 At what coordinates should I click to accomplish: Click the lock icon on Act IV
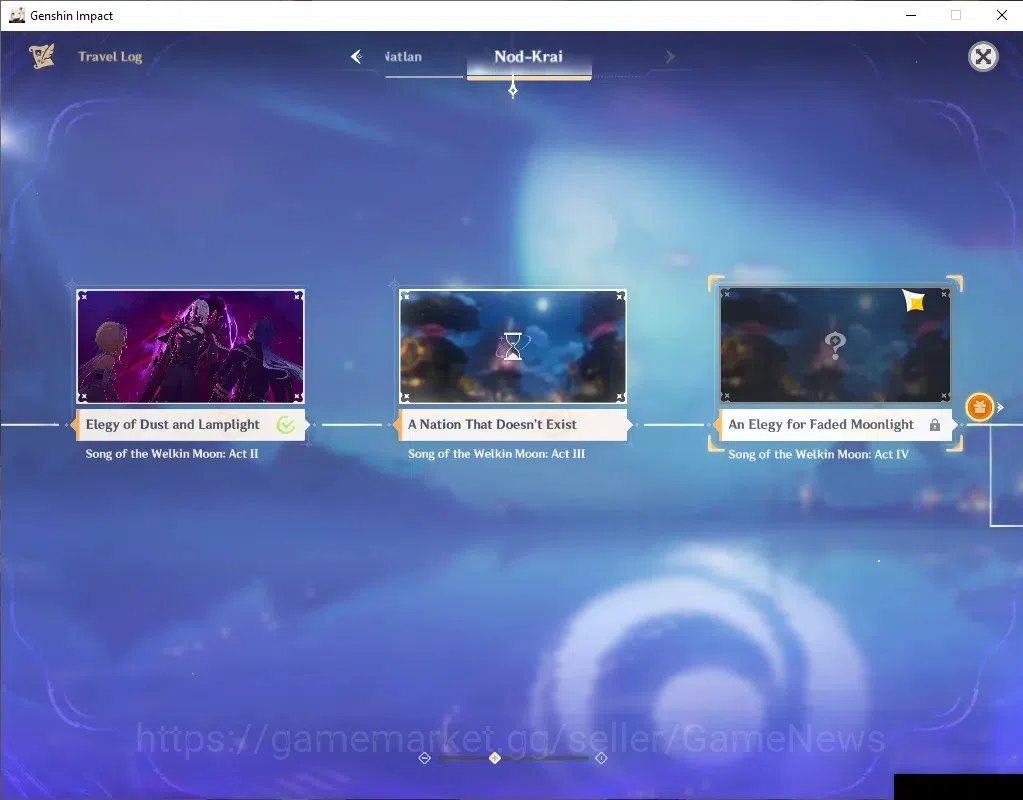click(935, 425)
